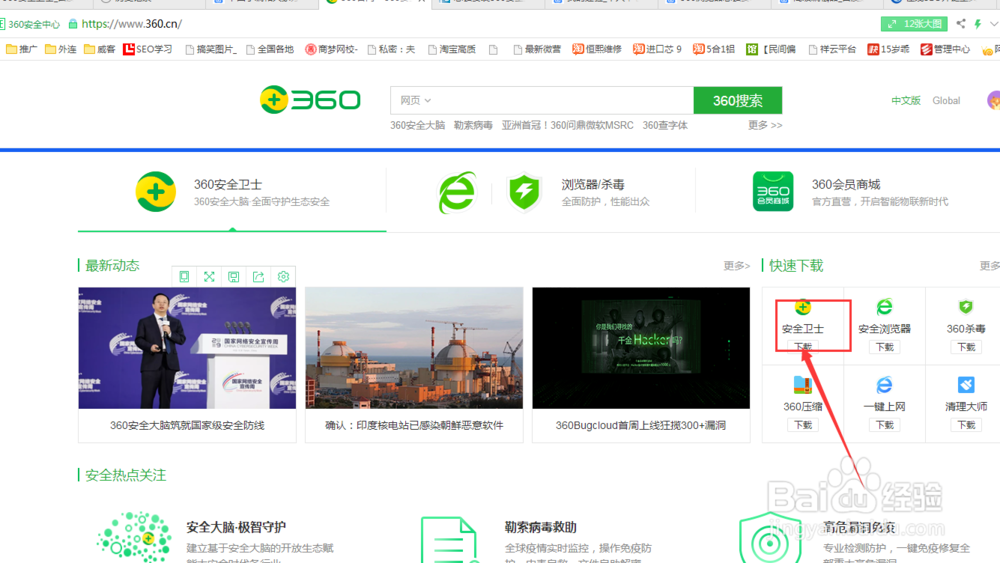Click the 安全浏览器 icon in quick download
This screenshot has width=1000, height=563.
tap(885, 307)
